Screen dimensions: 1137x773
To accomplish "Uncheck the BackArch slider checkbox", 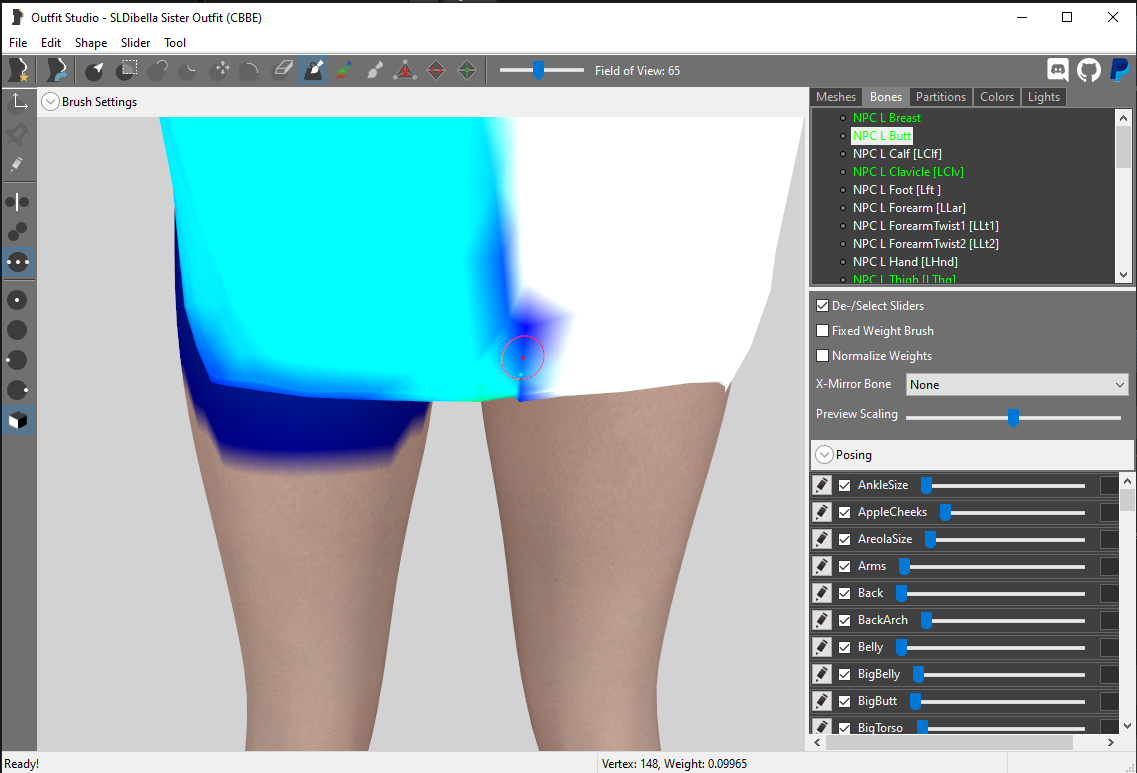I will (845, 621).
